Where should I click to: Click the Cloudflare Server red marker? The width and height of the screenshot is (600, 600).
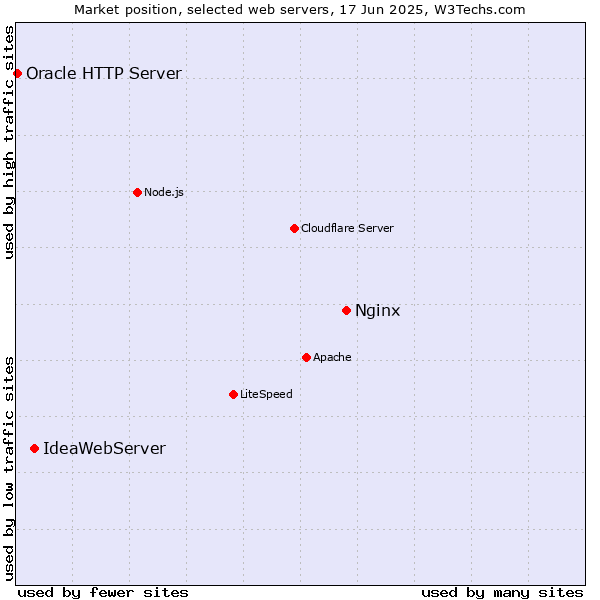click(x=294, y=228)
